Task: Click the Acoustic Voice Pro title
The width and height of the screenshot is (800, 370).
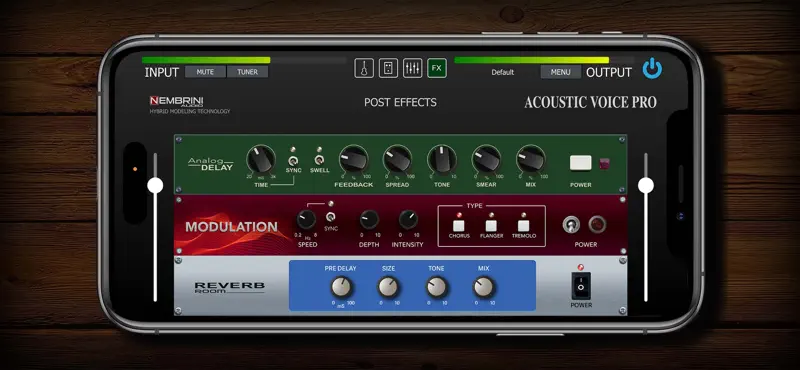Action: (590, 102)
